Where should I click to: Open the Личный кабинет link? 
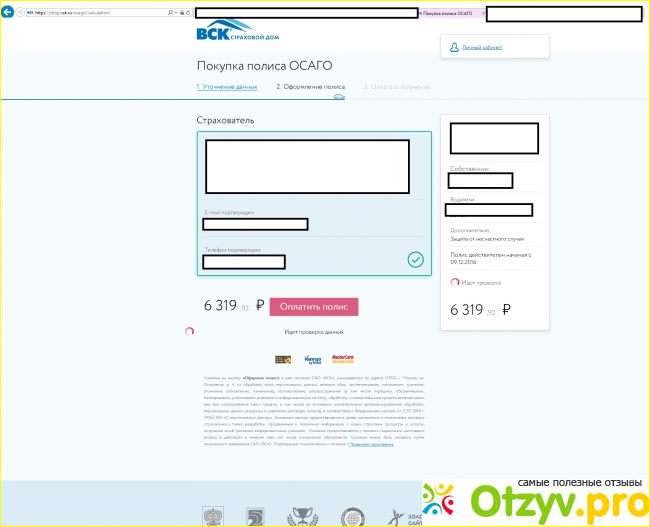coord(481,47)
